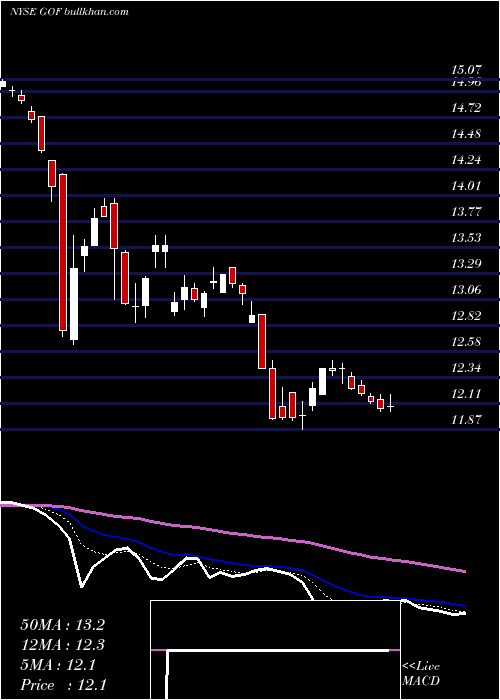Click the Price : 12.1 readout
The width and height of the screenshot is (500, 700).
pos(63,685)
